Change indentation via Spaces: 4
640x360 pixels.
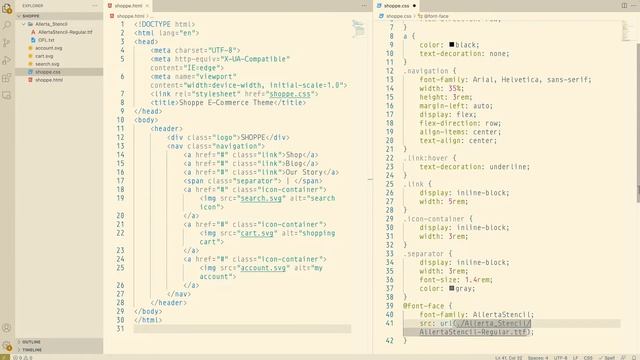(538, 358)
